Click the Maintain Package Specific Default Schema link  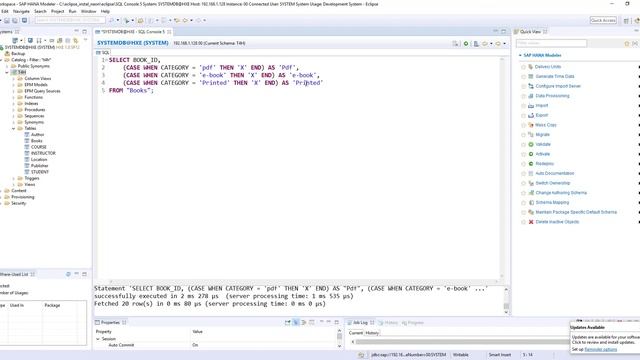[576, 212]
